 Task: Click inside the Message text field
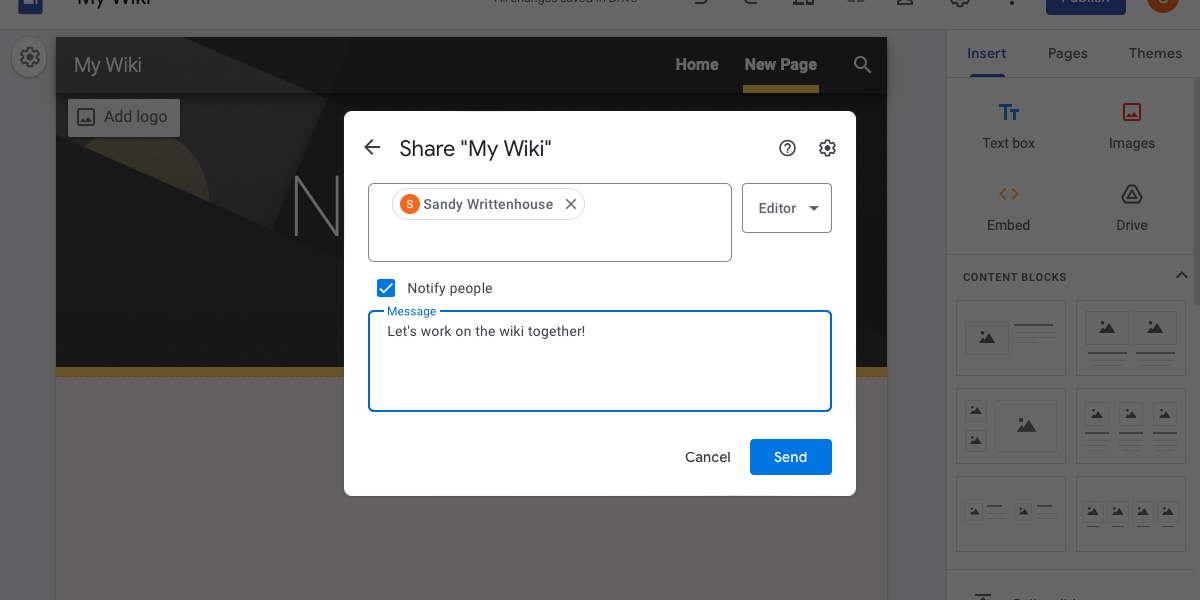(599, 360)
